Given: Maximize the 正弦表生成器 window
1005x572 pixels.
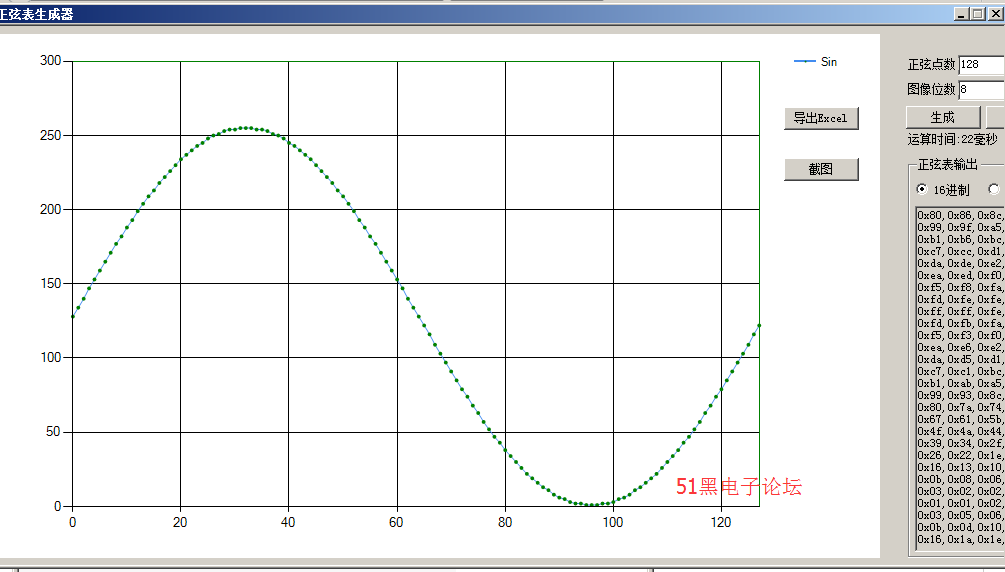Looking at the screenshot, I should (x=977, y=13).
